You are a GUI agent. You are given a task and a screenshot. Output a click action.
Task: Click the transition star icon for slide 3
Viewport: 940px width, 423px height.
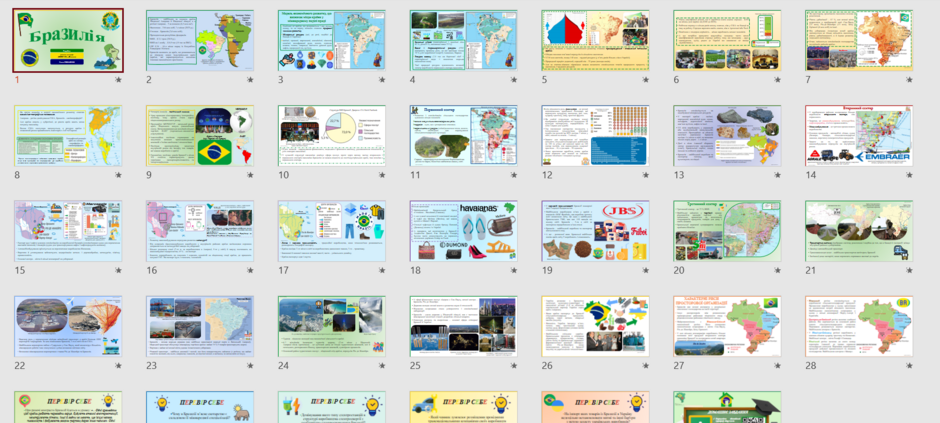pyautogui.click(x=382, y=80)
